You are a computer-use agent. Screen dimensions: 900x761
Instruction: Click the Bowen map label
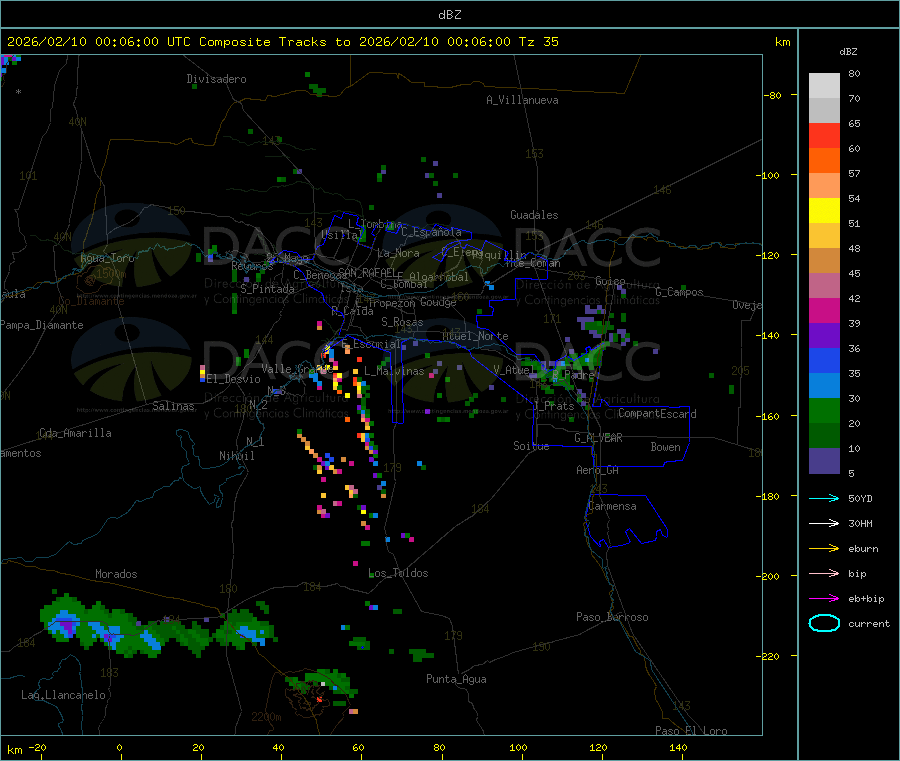coord(665,447)
